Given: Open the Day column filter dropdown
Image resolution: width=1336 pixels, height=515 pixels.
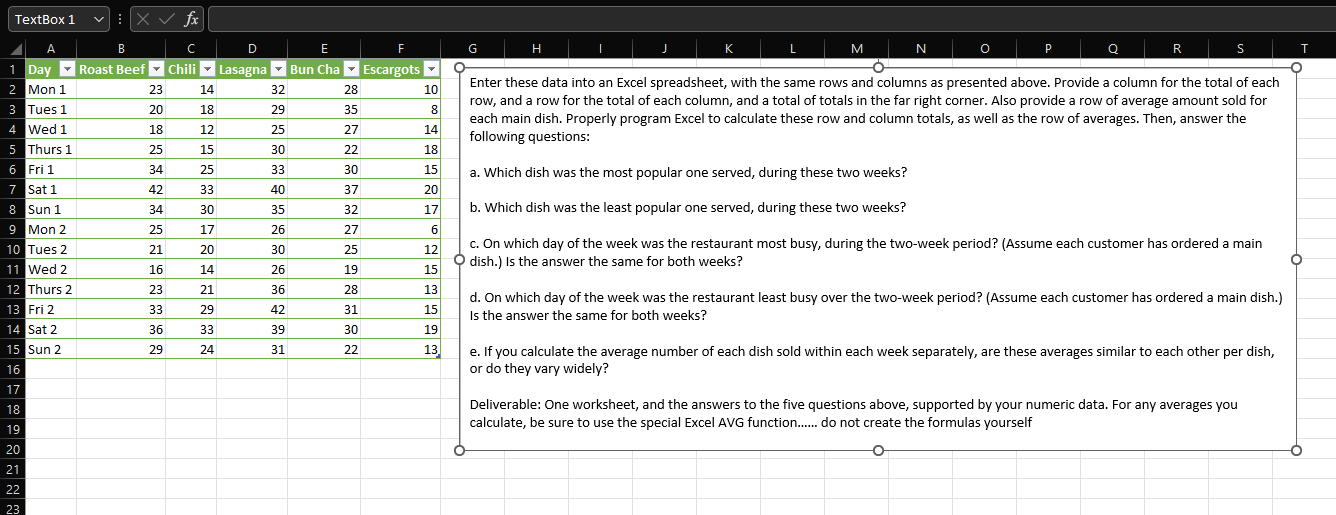Looking at the screenshot, I should click(x=66, y=69).
